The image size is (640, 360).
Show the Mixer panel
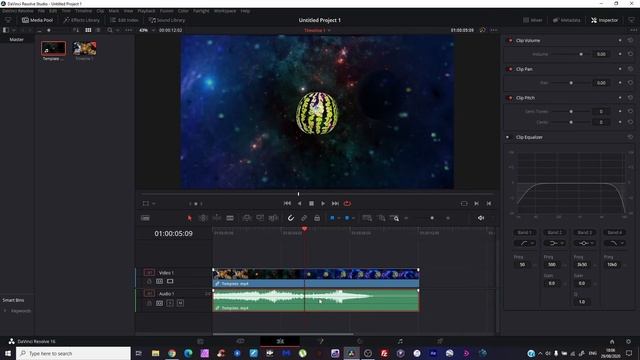(x=533, y=20)
